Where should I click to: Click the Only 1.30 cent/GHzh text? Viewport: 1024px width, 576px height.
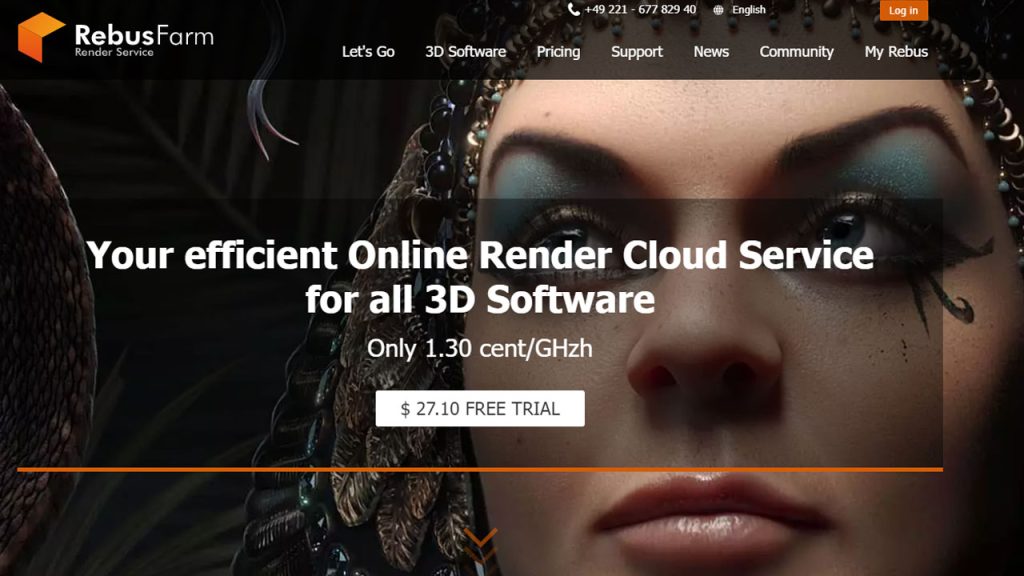click(480, 349)
